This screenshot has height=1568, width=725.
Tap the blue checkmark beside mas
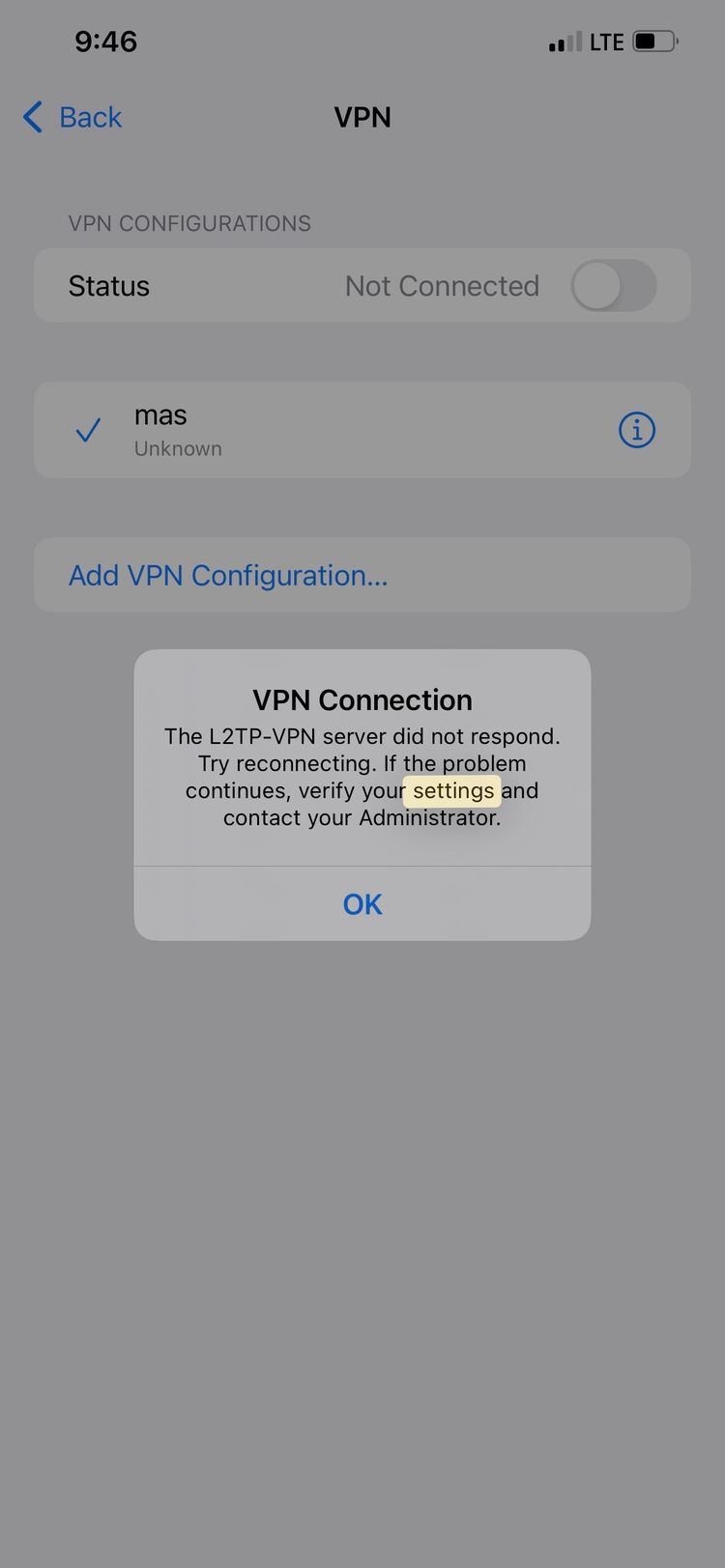[88, 430]
